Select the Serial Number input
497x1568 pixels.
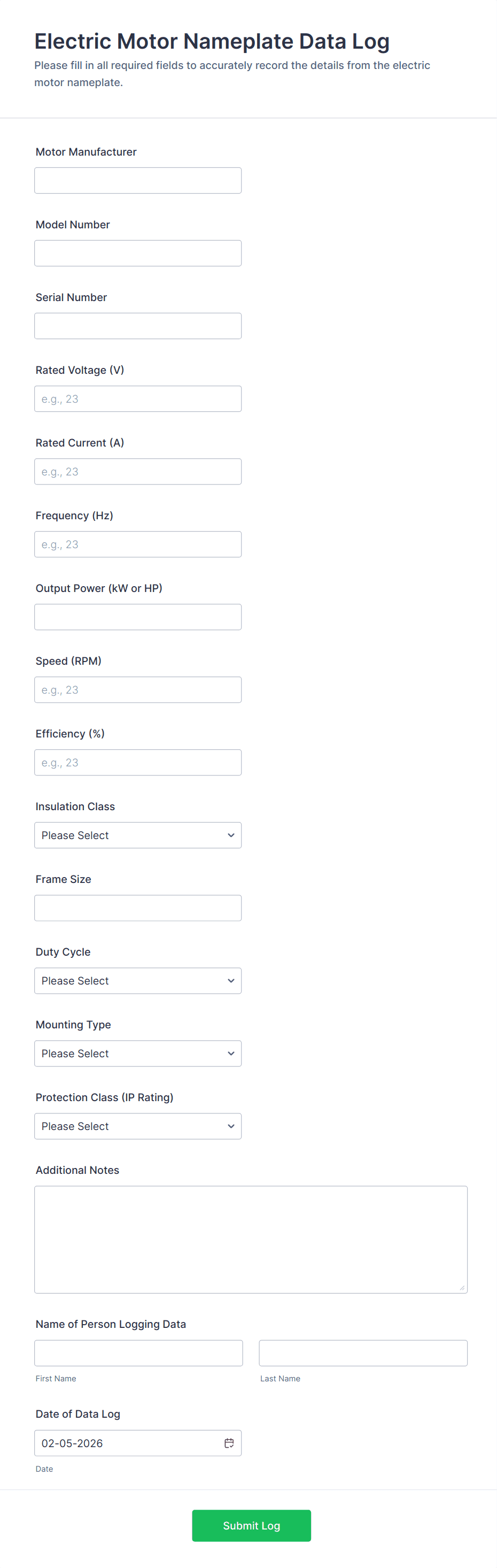[x=137, y=326]
